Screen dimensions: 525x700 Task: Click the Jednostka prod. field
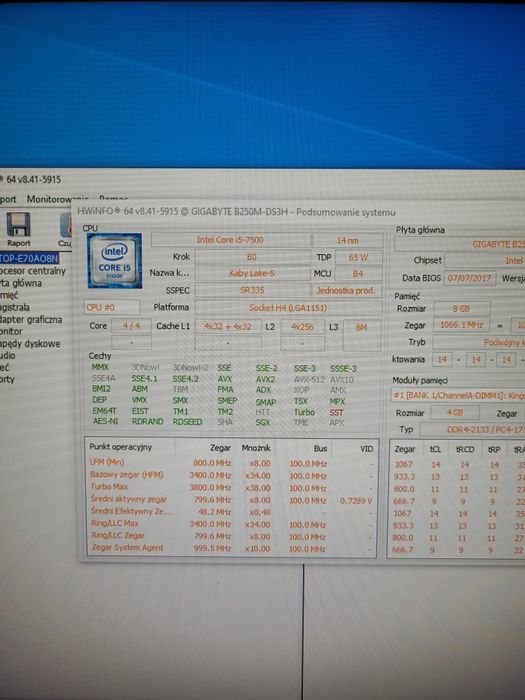click(346, 291)
